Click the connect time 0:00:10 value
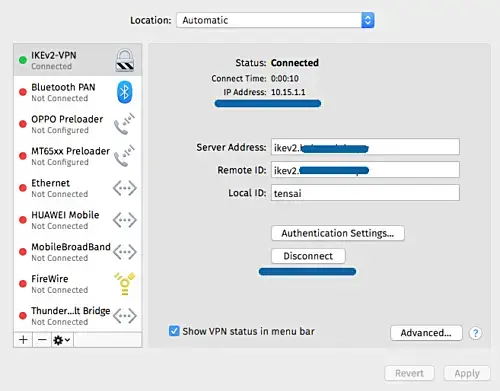Viewport: 500px width, 391px height. pos(285,79)
